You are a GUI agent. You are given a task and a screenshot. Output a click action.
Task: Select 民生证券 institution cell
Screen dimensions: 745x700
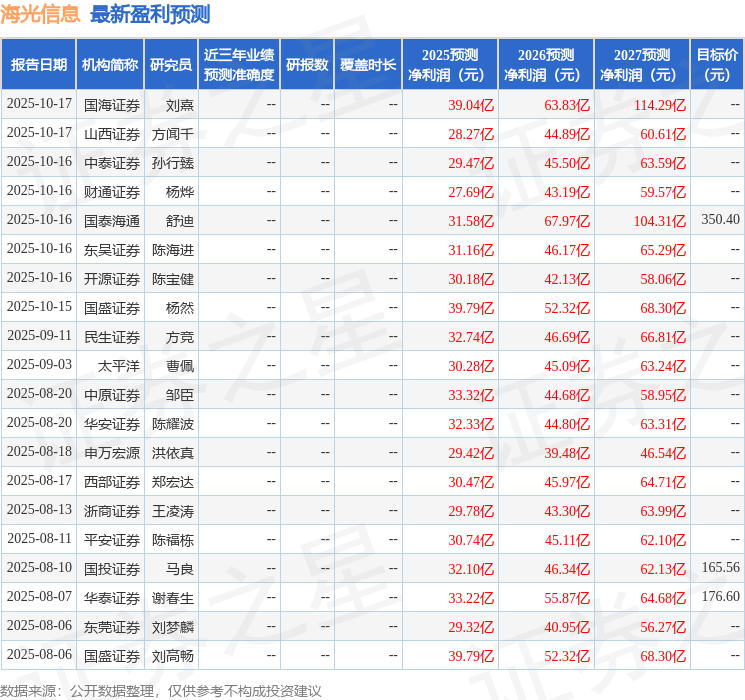pyautogui.click(x=112, y=337)
